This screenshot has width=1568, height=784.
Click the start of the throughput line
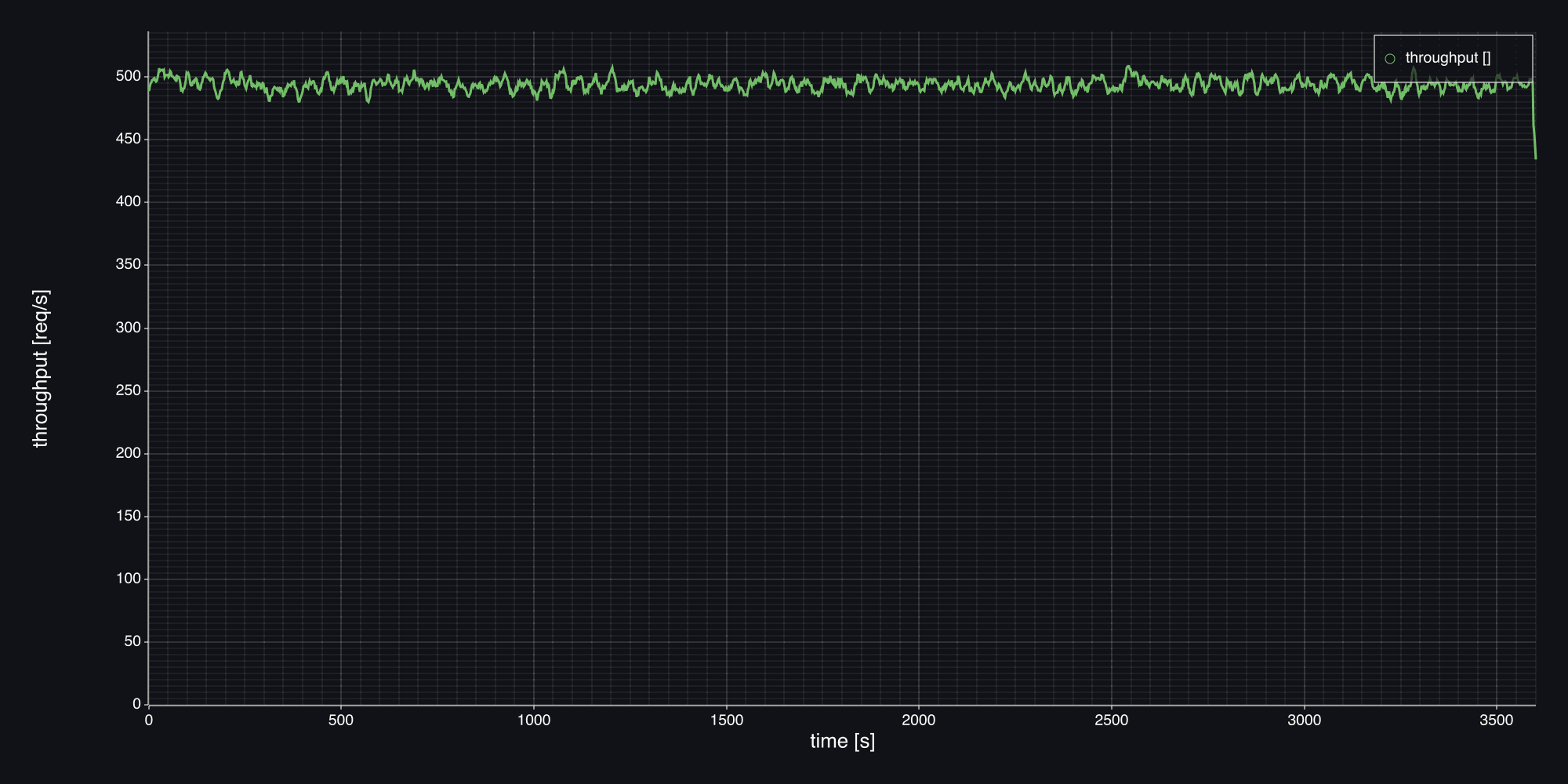pyautogui.click(x=149, y=90)
